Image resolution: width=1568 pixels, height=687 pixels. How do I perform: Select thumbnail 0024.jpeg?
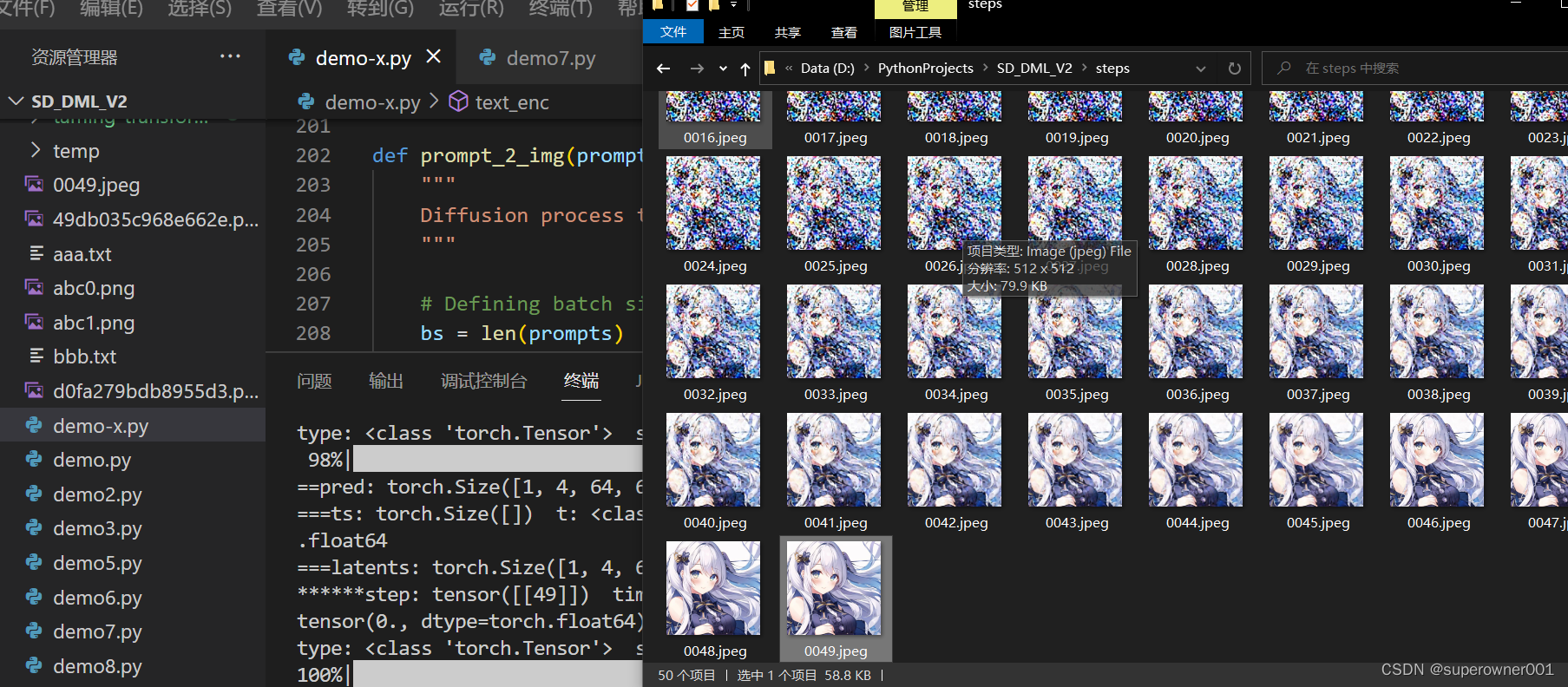713,203
